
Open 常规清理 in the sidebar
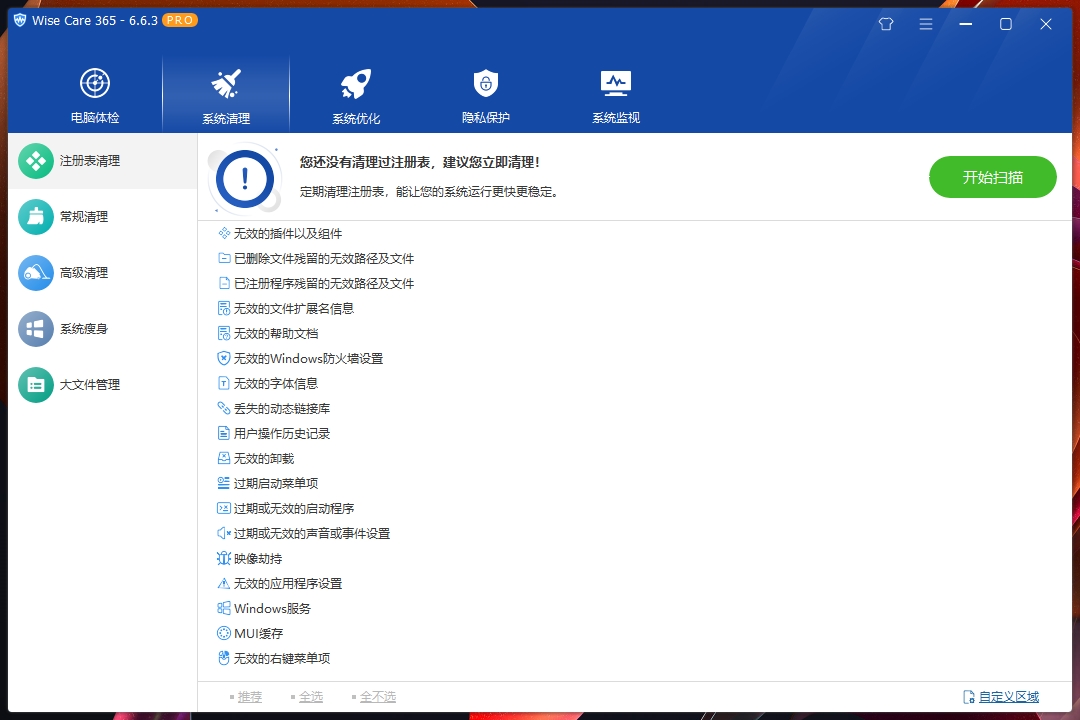point(103,217)
